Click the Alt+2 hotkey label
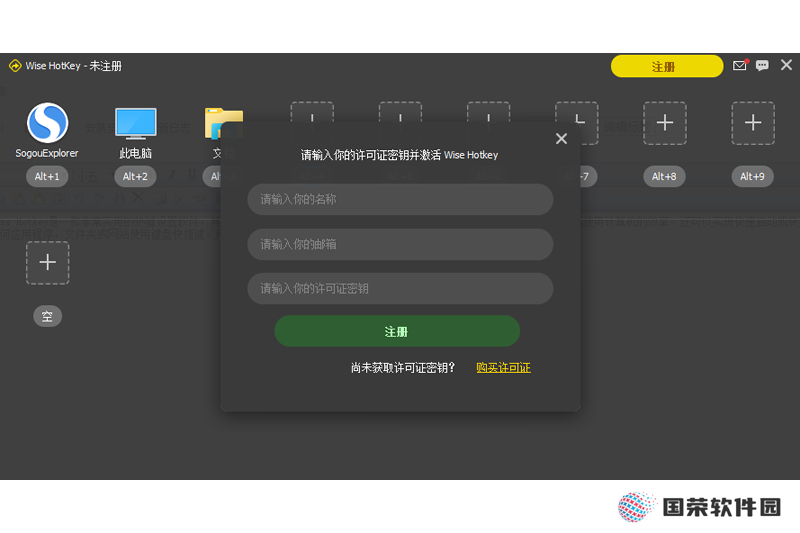800x533 pixels. 135,176
